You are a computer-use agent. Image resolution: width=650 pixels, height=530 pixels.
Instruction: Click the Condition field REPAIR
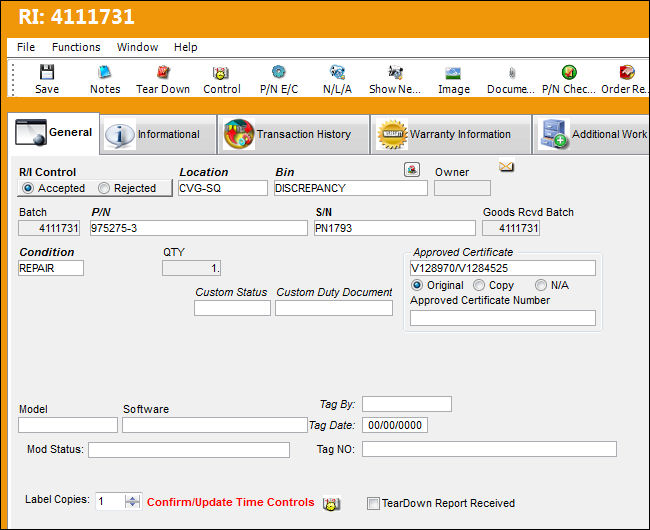[x=51, y=268]
